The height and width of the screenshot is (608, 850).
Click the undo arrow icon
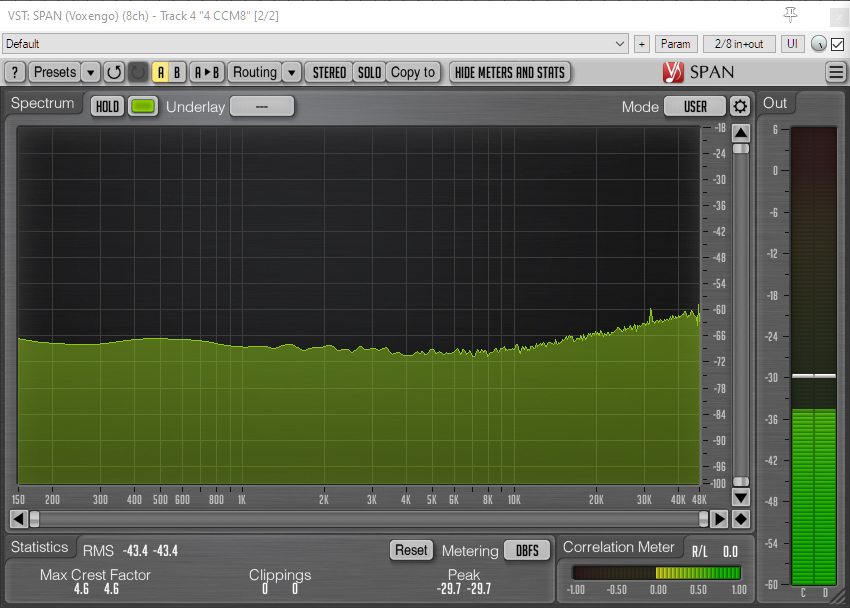pyautogui.click(x=114, y=72)
